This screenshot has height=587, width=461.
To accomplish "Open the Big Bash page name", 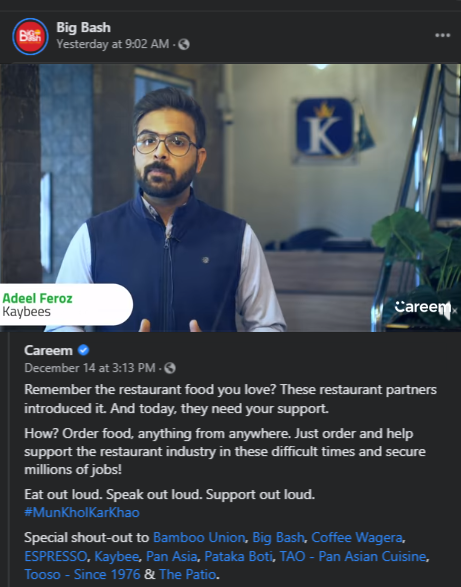I will coord(84,27).
